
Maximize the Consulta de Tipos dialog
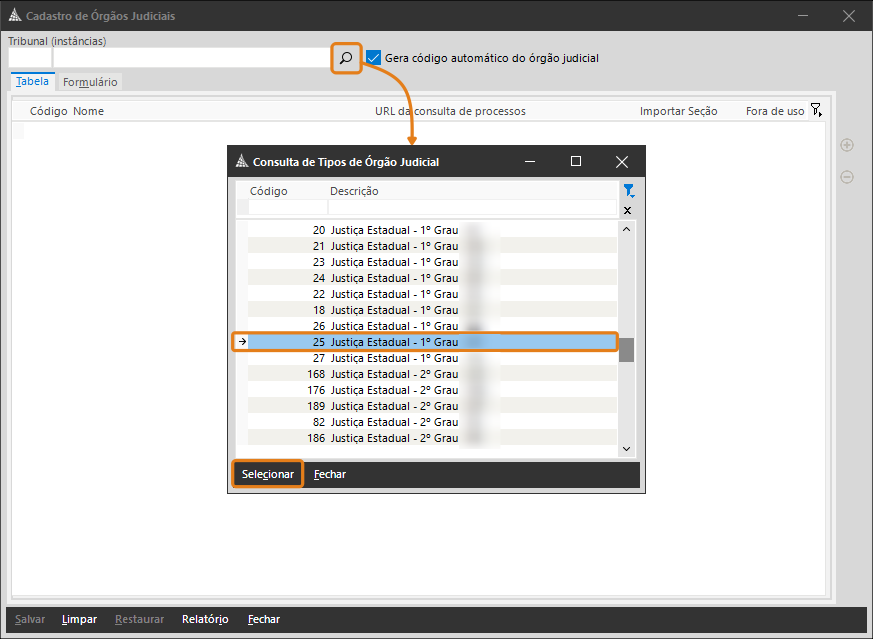[x=576, y=161]
